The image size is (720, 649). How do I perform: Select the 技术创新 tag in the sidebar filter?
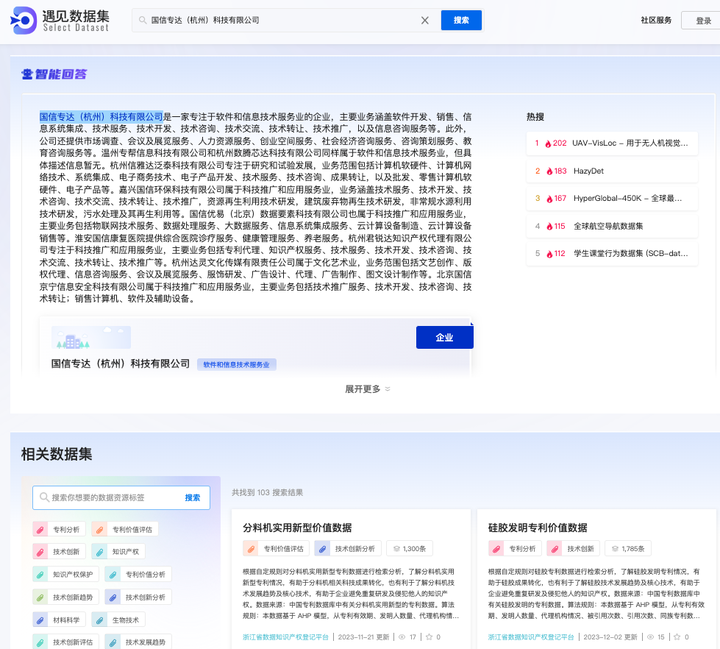pyautogui.click(x=59, y=551)
